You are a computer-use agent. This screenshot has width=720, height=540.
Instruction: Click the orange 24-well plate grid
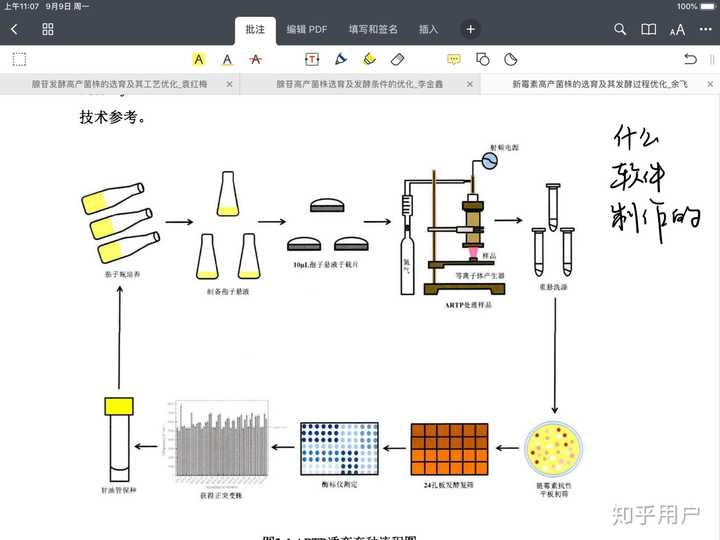click(x=449, y=450)
